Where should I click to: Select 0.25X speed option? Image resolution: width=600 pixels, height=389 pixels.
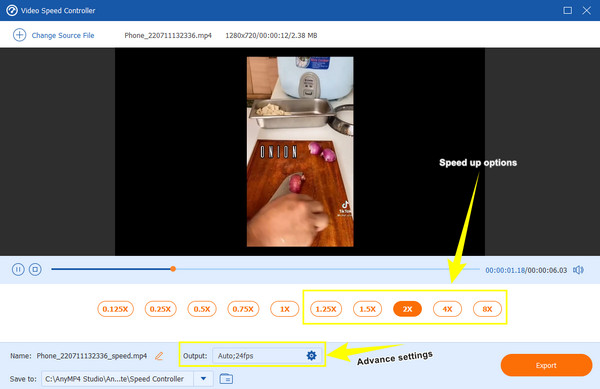[160, 309]
